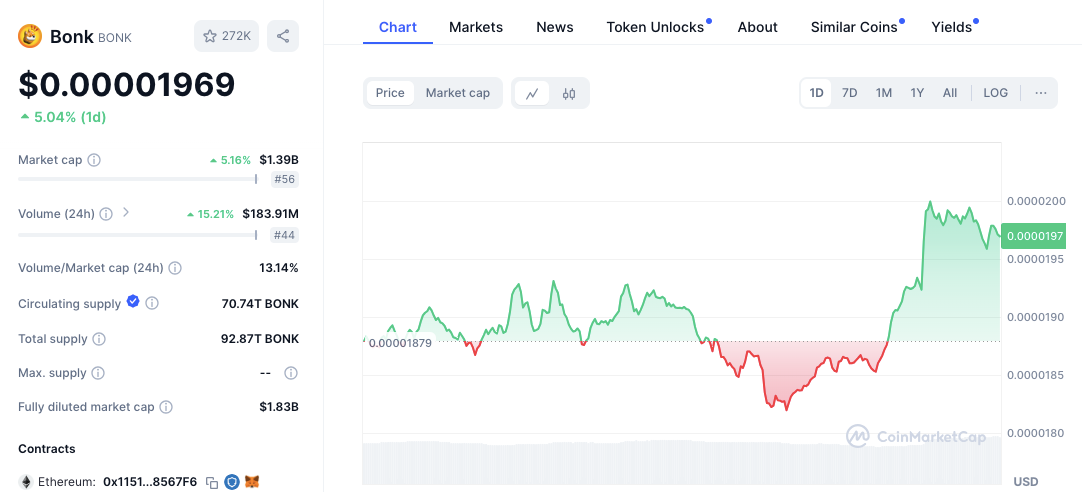Click the open price marker 0.00001879

click(x=400, y=343)
